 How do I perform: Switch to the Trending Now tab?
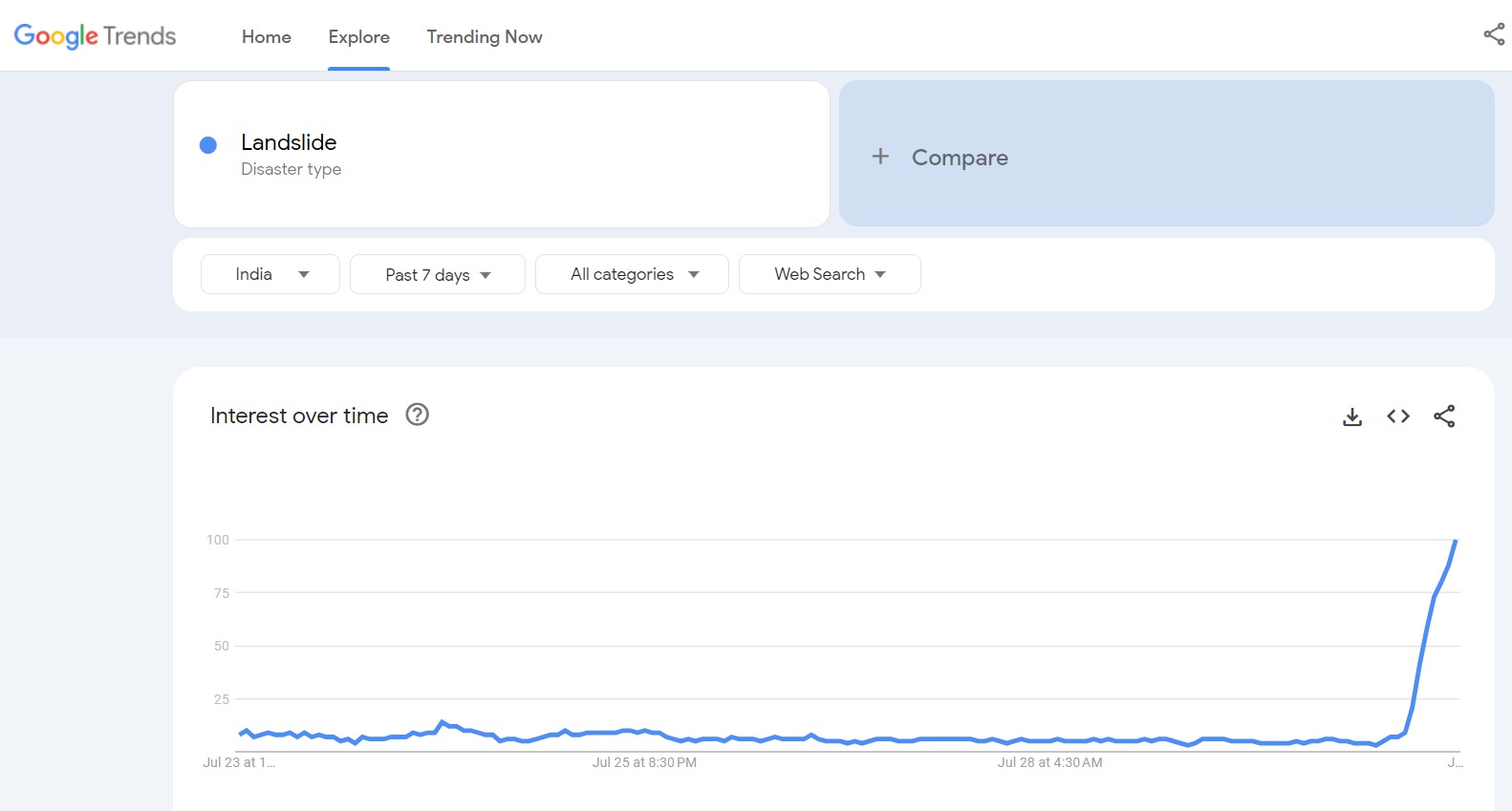point(484,36)
